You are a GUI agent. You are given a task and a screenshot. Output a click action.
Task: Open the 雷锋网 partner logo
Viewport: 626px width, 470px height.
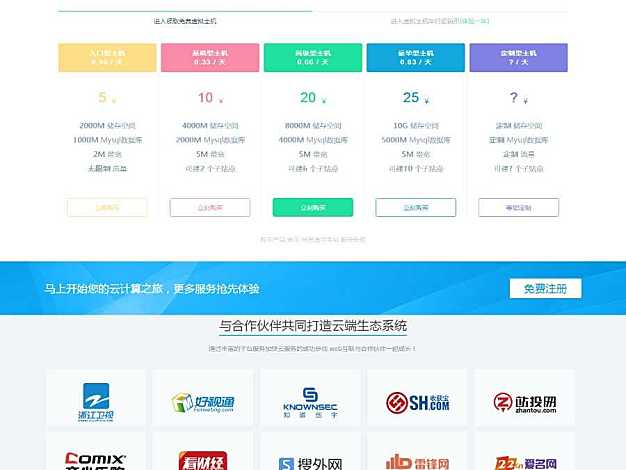(418, 462)
